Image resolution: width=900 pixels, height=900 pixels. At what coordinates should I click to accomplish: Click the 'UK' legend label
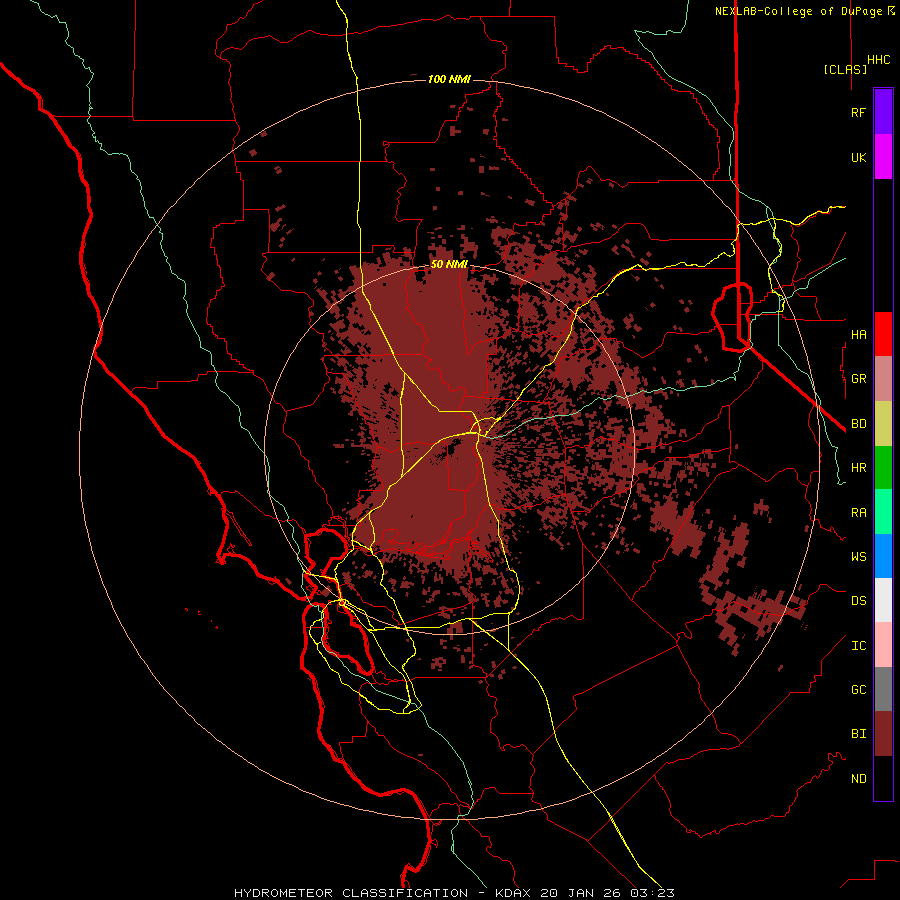tap(858, 157)
